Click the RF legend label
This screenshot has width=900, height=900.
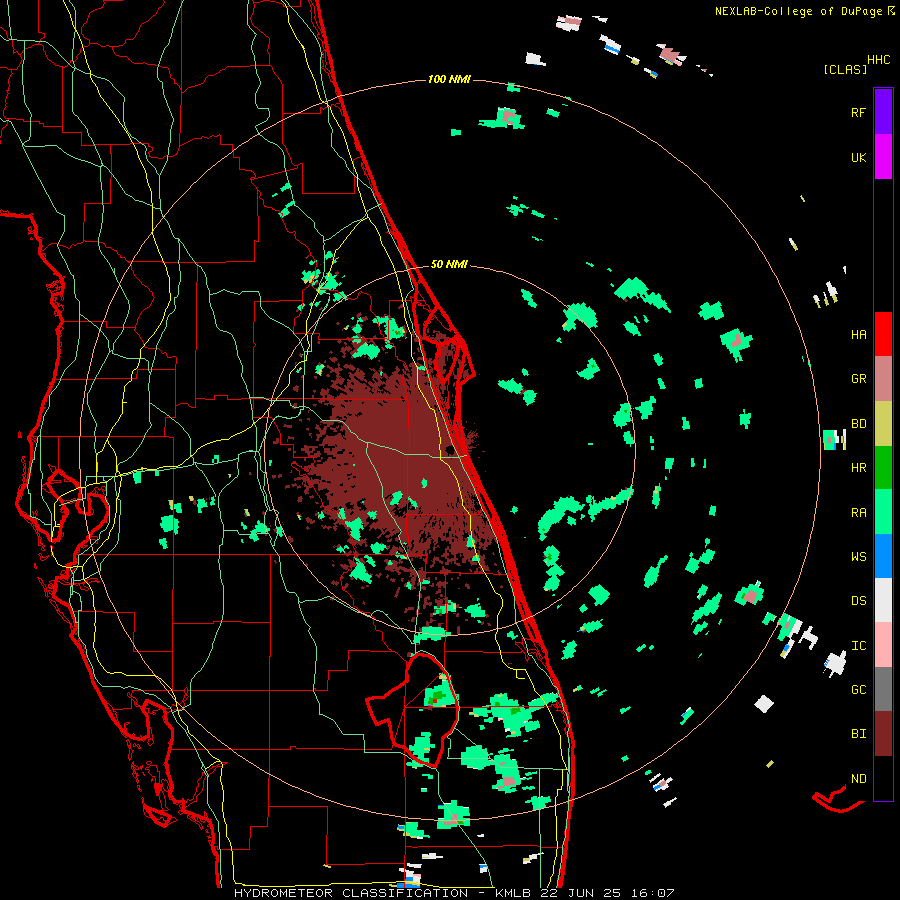[858, 112]
